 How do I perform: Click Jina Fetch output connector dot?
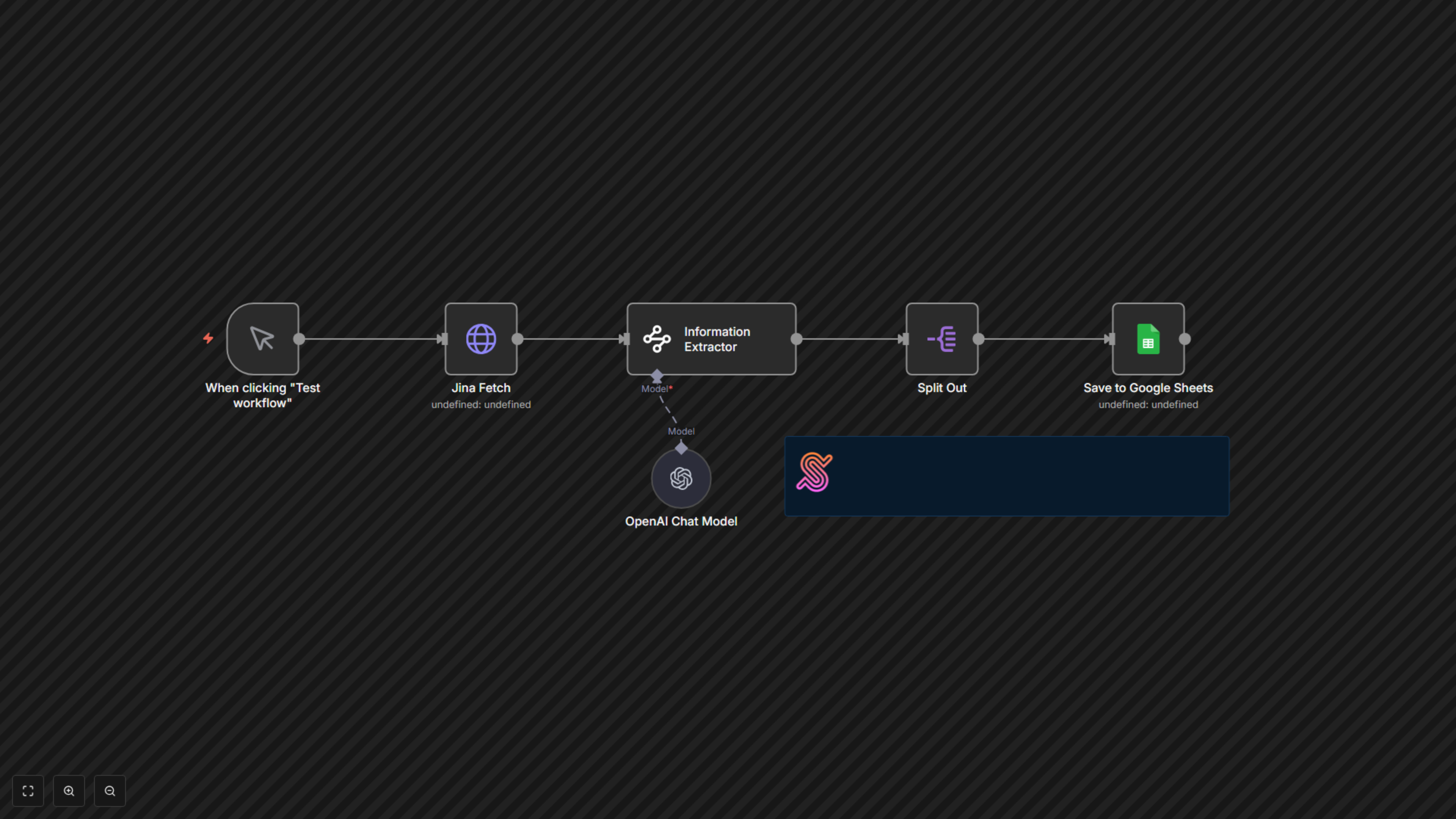[x=517, y=339]
